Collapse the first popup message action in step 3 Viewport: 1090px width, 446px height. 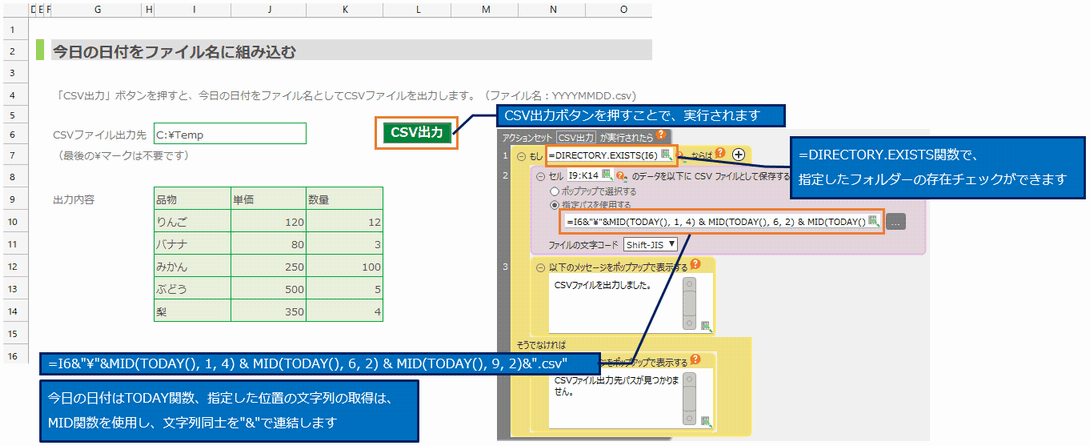coord(540,268)
